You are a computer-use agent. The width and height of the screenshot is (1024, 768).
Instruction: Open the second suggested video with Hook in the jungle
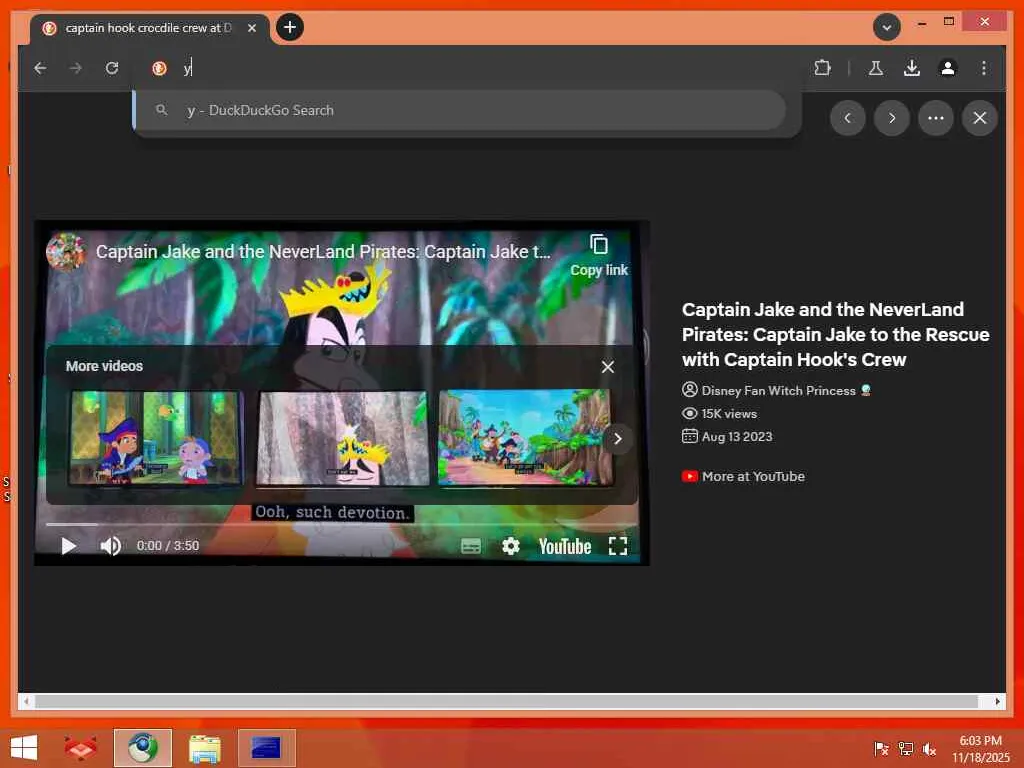click(343, 438)
